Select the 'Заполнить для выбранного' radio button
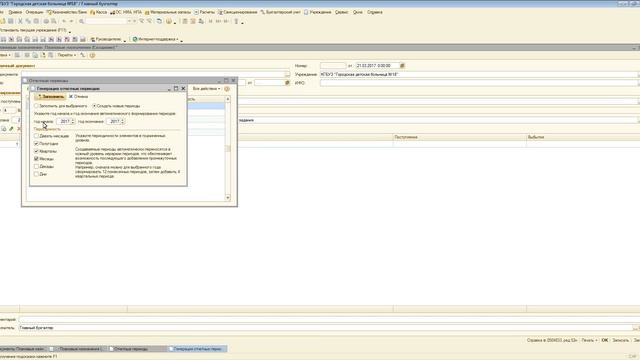 36,106
